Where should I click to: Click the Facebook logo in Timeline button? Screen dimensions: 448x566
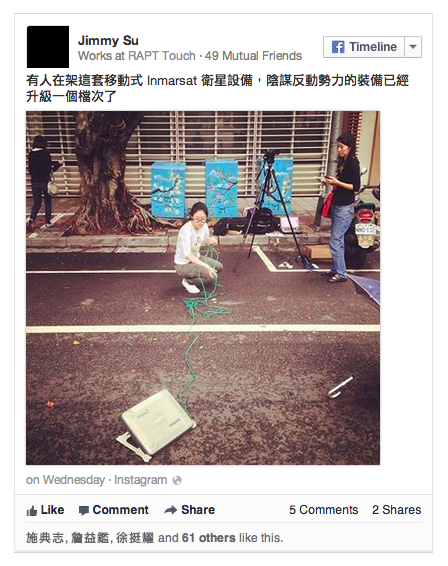click(338, 47)
